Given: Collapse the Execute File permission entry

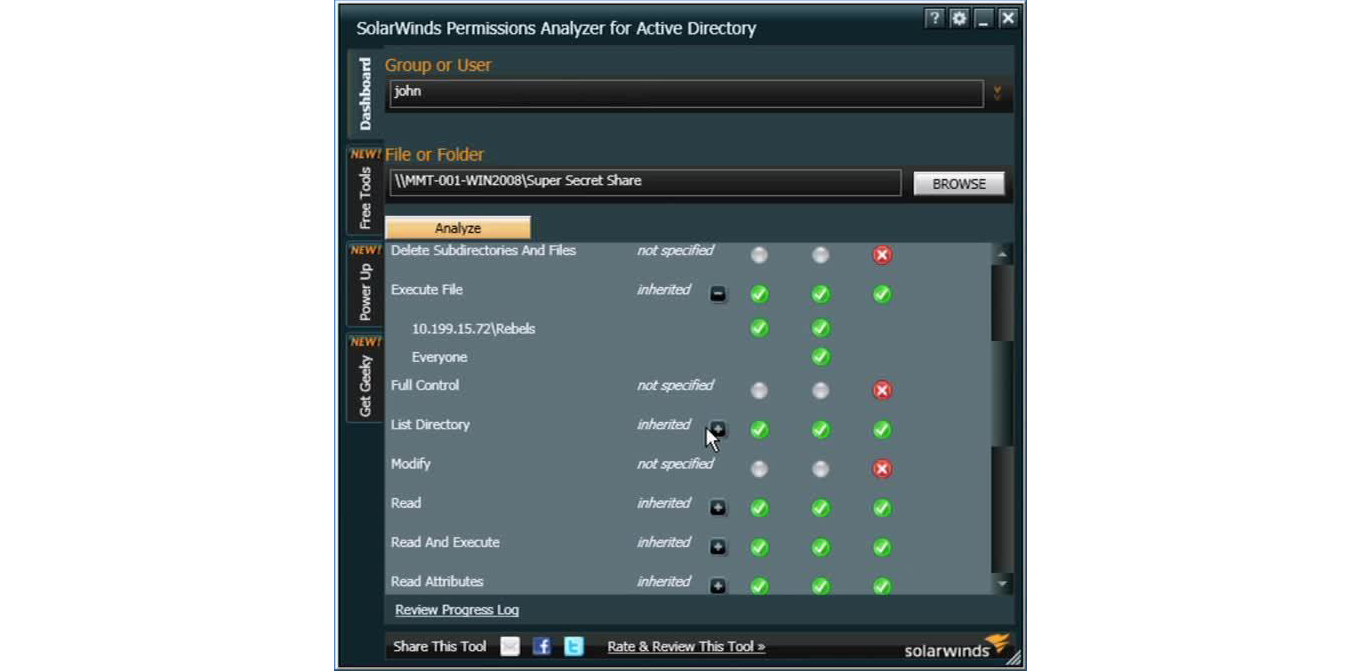Looking at the screenshot, I should pyautogui.click(x=720, y=293).
